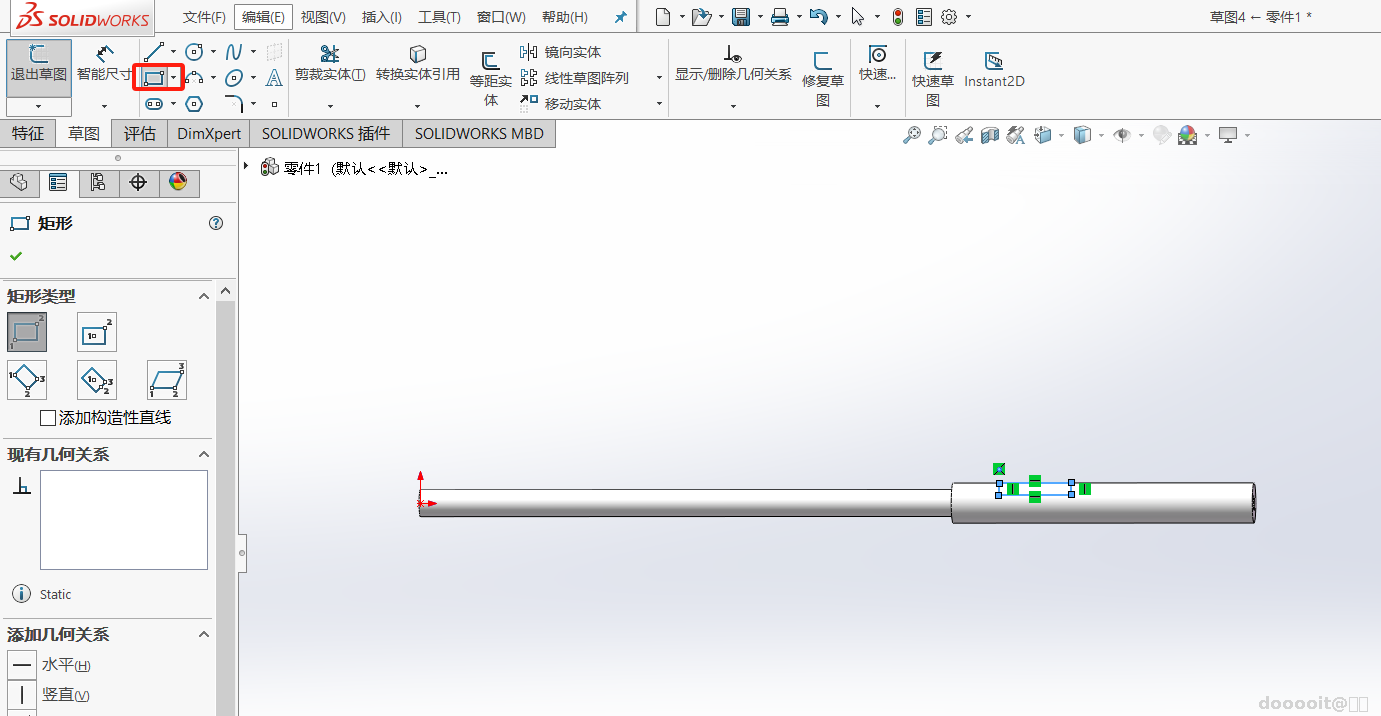Open the 文件(F) menu
This screenshot has width=1381, height=716.
tap(204, 17)
